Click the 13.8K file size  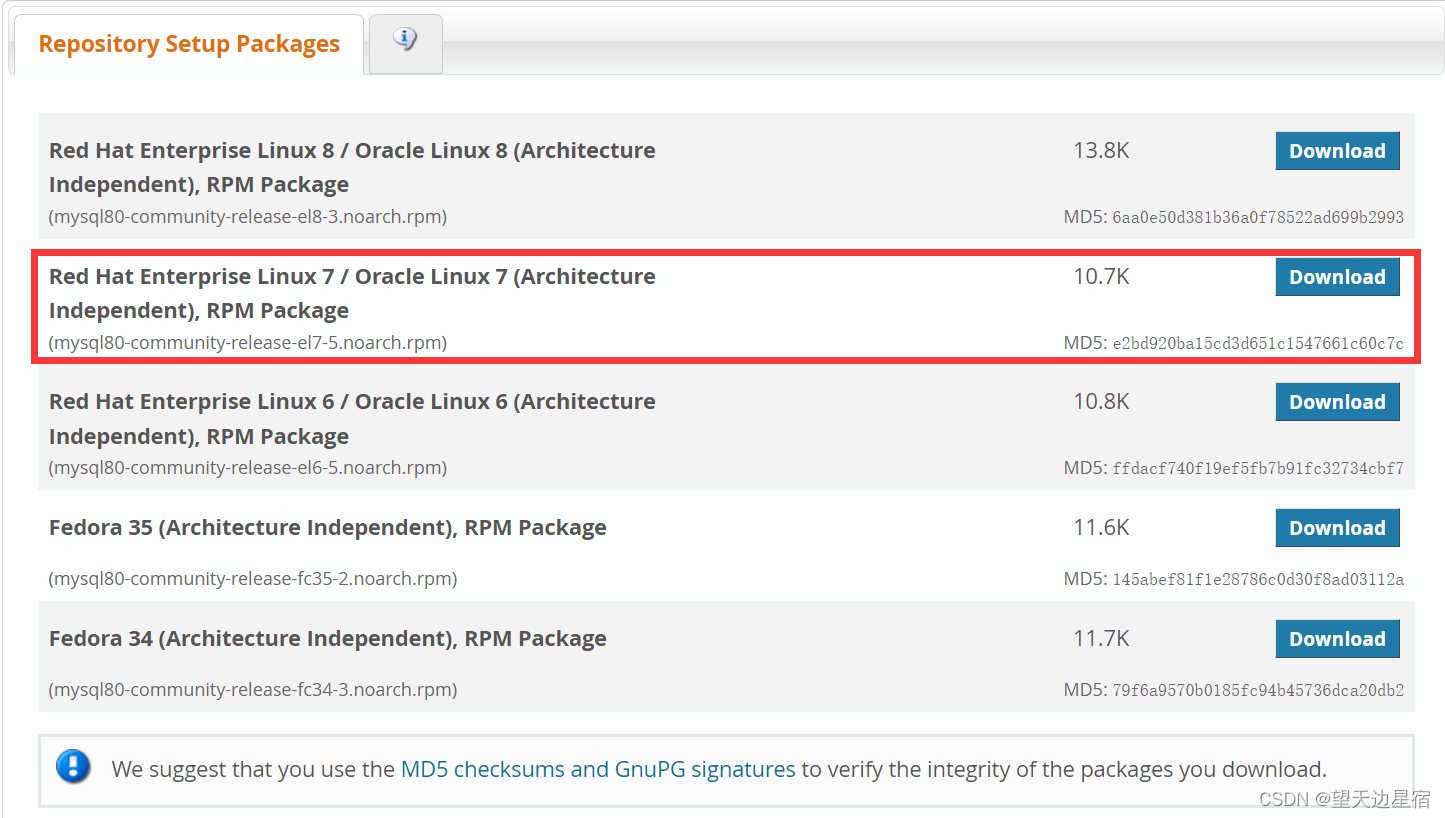tap(1101, 151)
